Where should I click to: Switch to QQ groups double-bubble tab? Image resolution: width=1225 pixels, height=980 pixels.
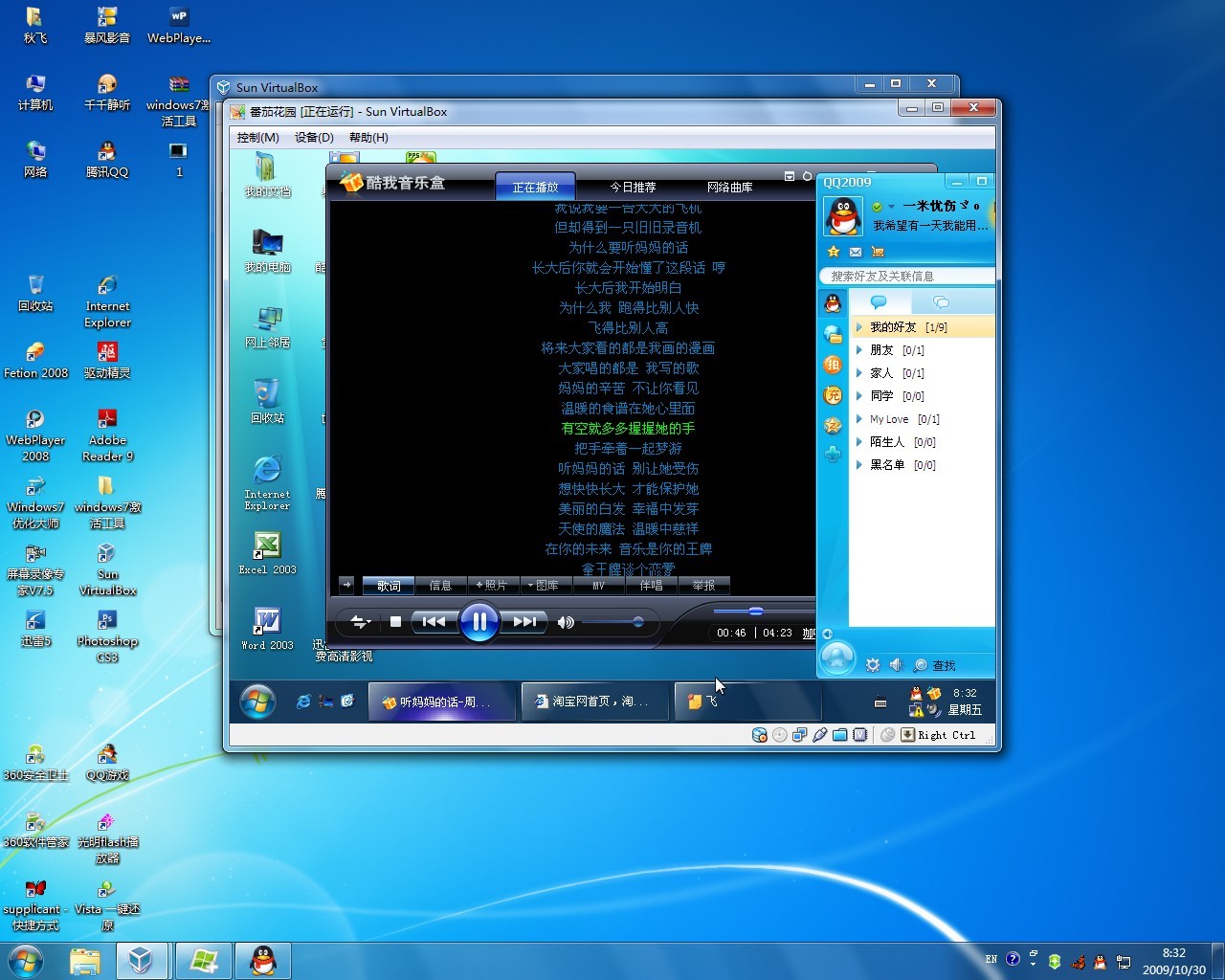point(942,302)
